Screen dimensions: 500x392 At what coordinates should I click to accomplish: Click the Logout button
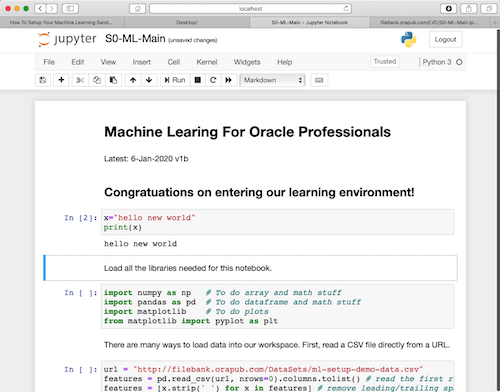445,39
